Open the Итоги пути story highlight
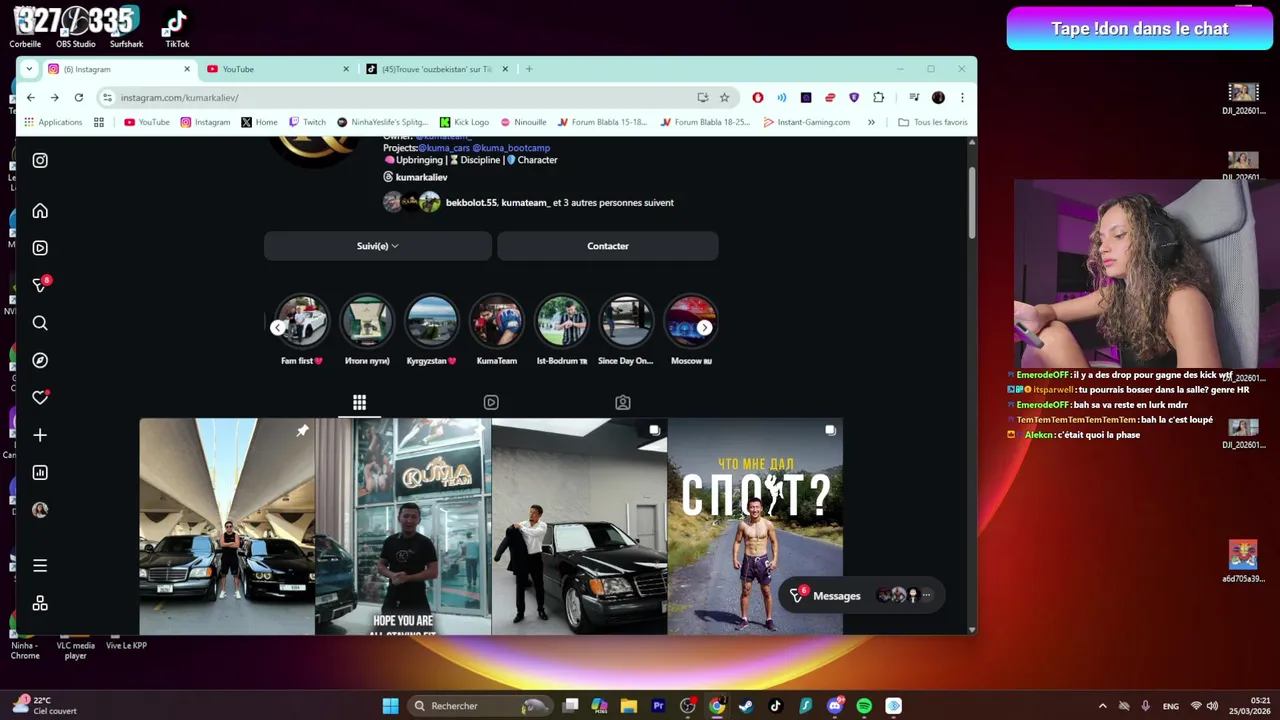The height and width of the screenshot is (720, 1280). (x=367, y=322)
